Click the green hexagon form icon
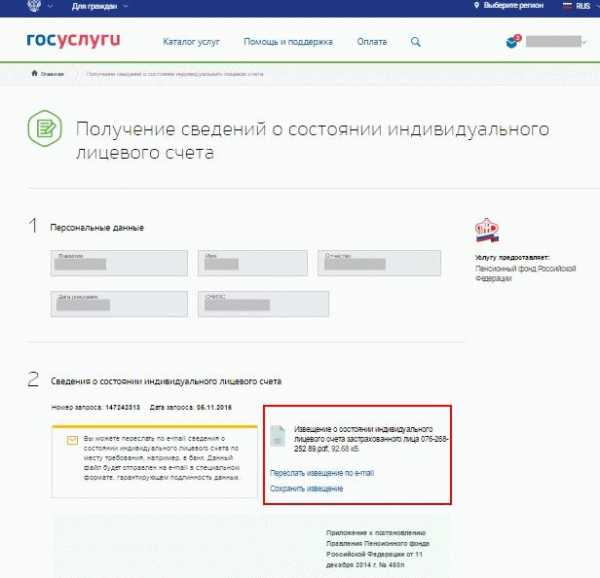 click(45, 128)
